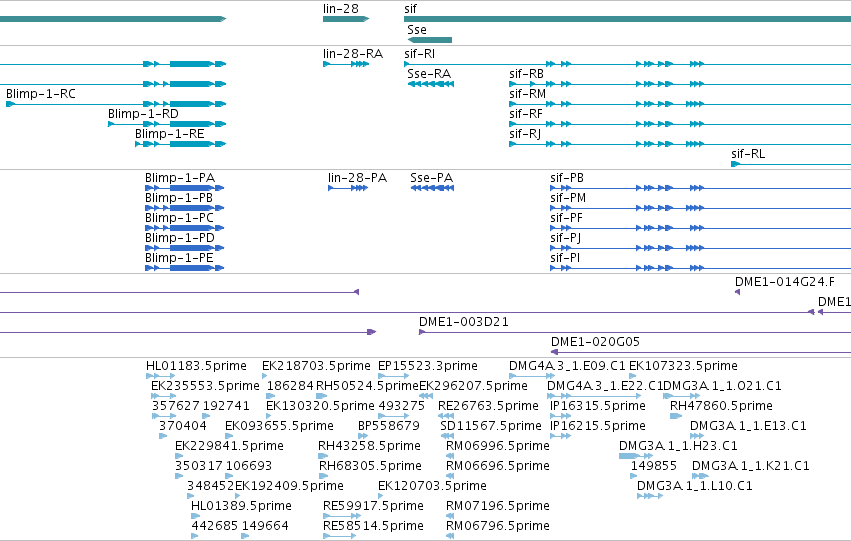Click the DMG3A1_1.H23.C1 label
The height and width of the screenshot is (541, 851).
678,447
